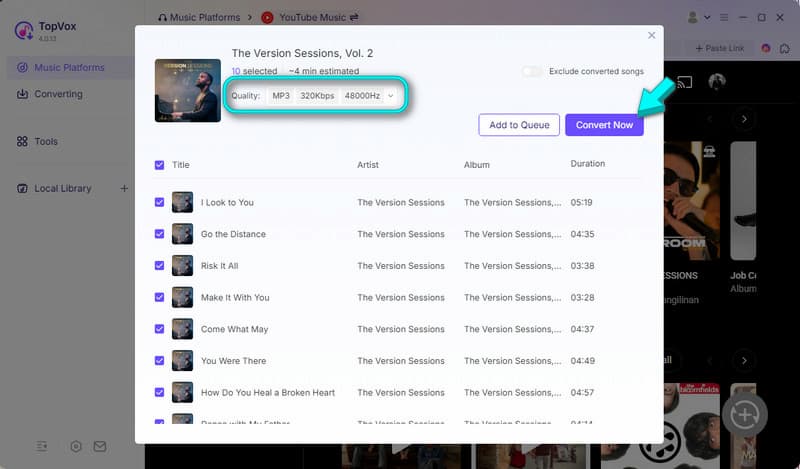Click the round pink icon beside Paste Link

[x=766, y=48]
